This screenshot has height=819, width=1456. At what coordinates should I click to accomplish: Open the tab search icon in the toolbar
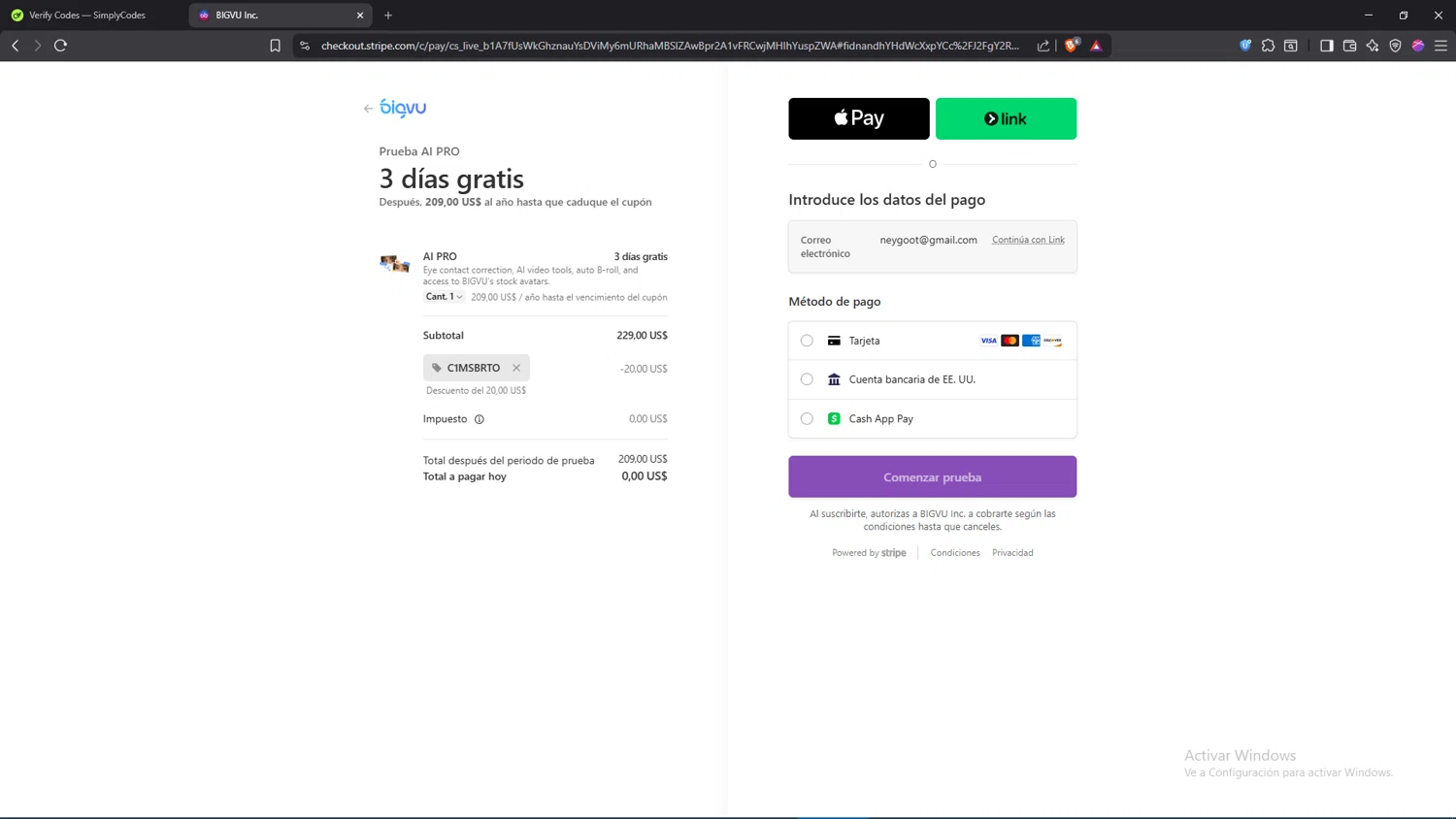click(1291, 46)
